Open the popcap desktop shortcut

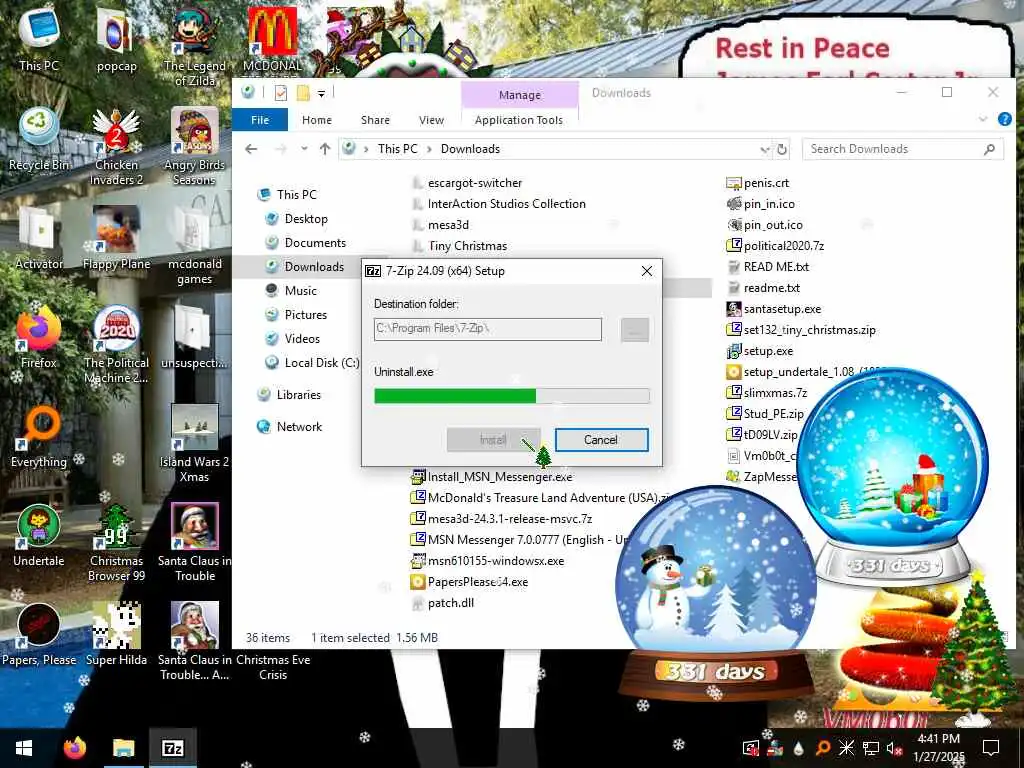point(116,39)
